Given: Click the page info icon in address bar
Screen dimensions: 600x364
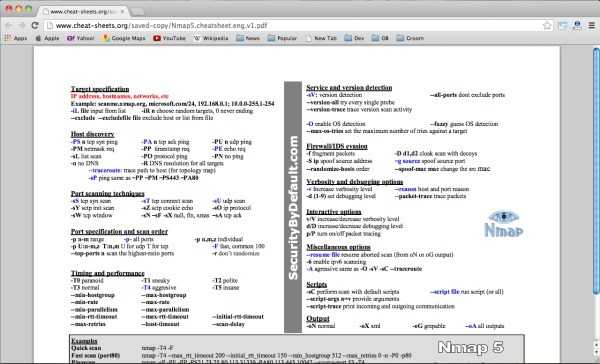Looking at the screenshot, I should point(49,26).
